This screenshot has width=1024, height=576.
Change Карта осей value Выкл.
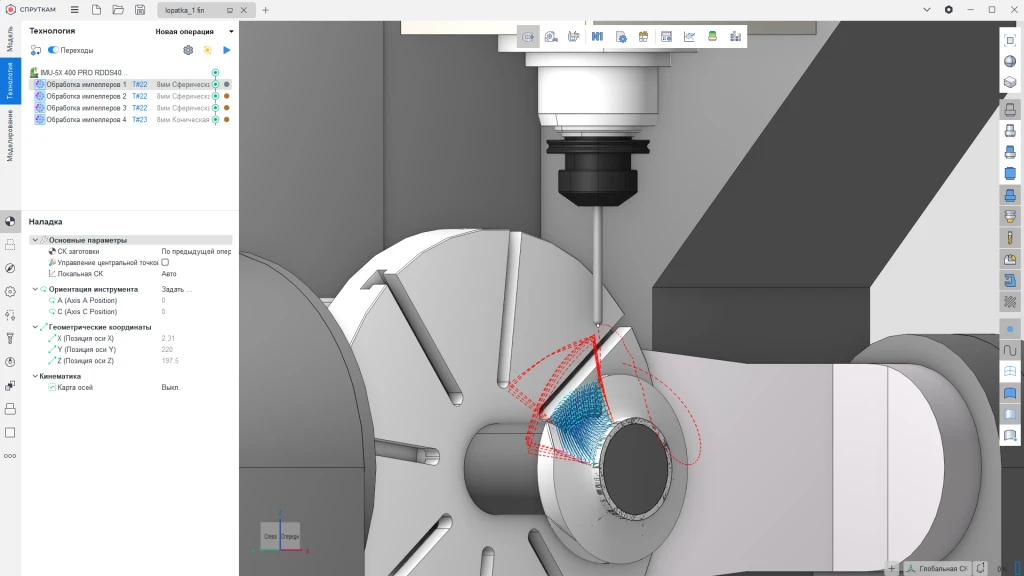(170, 387)
